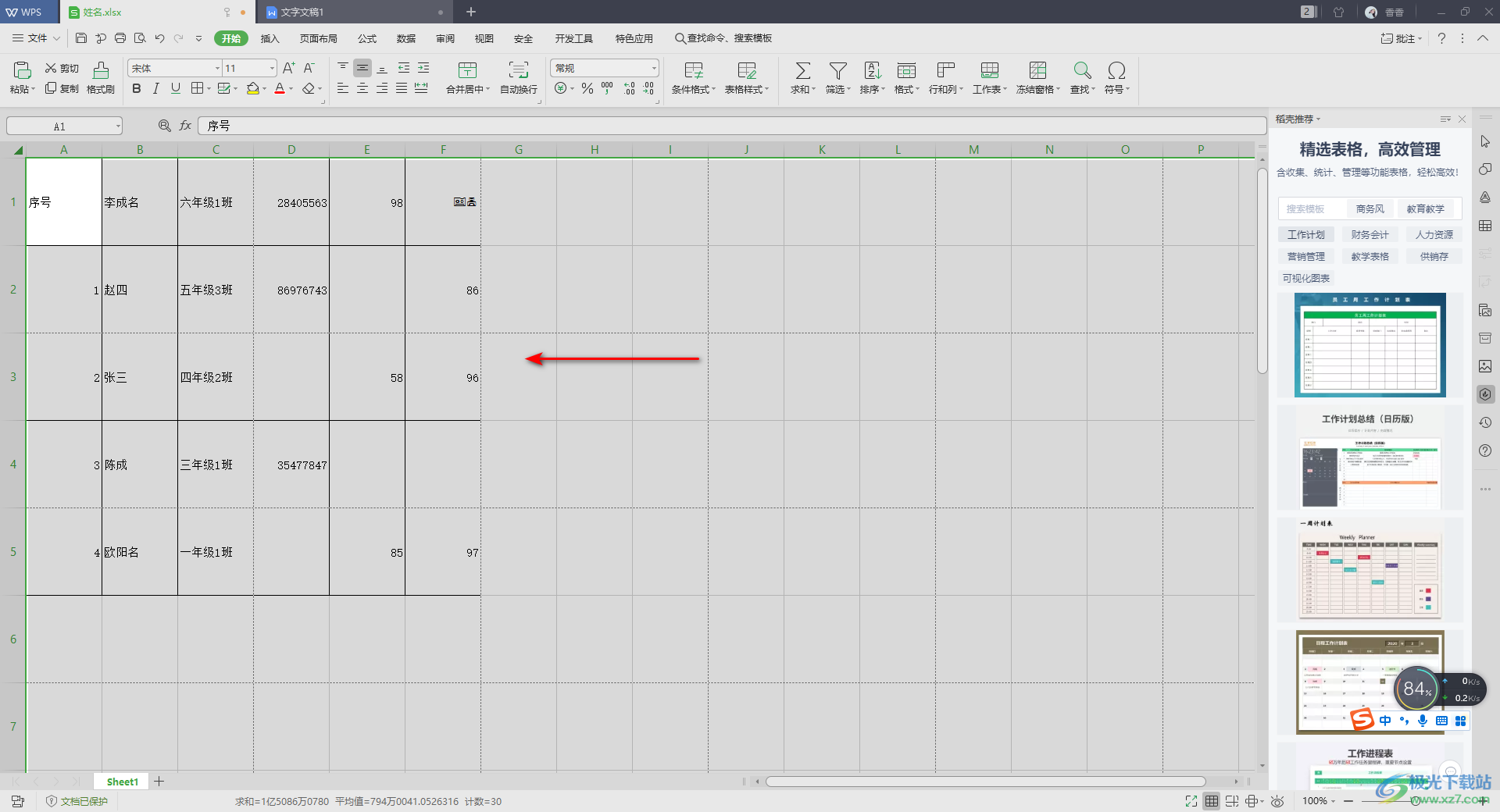Click the formula bar input field
The height and width of the screenshot is (812, 1500).
pyautogui.click(x=732, y=126)
